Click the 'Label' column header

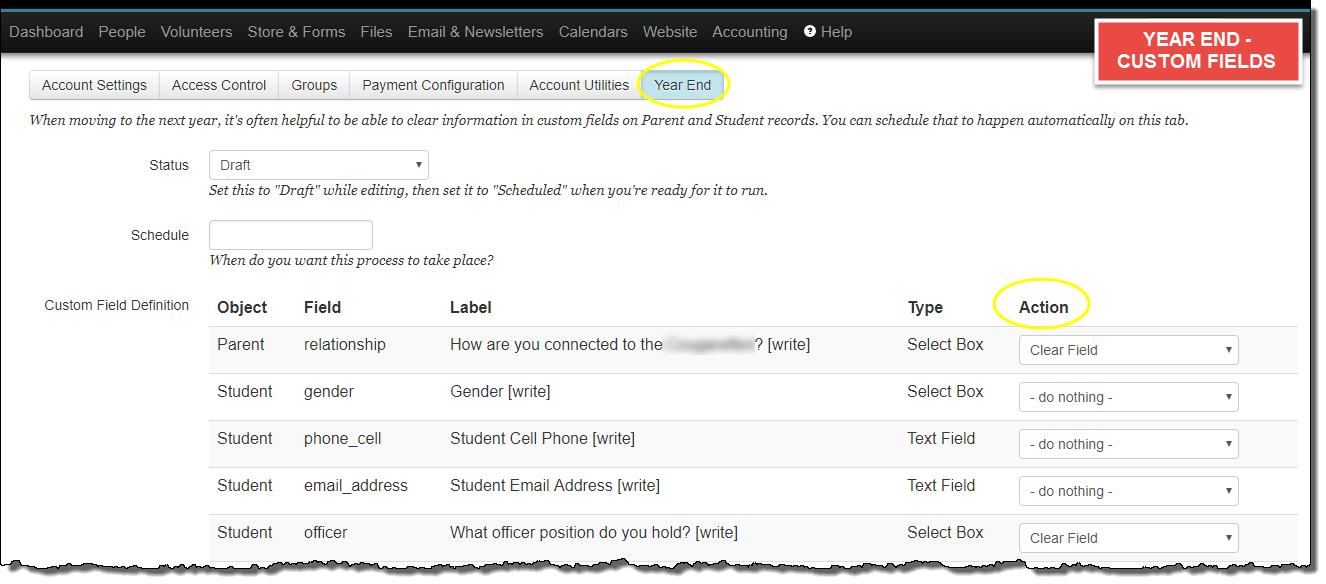click(471, 307)
